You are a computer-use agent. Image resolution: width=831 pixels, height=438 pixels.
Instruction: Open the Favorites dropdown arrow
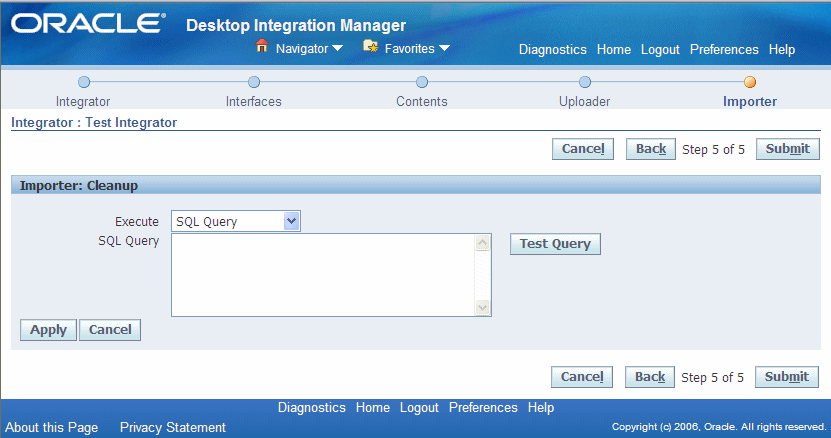pos(444,49)
